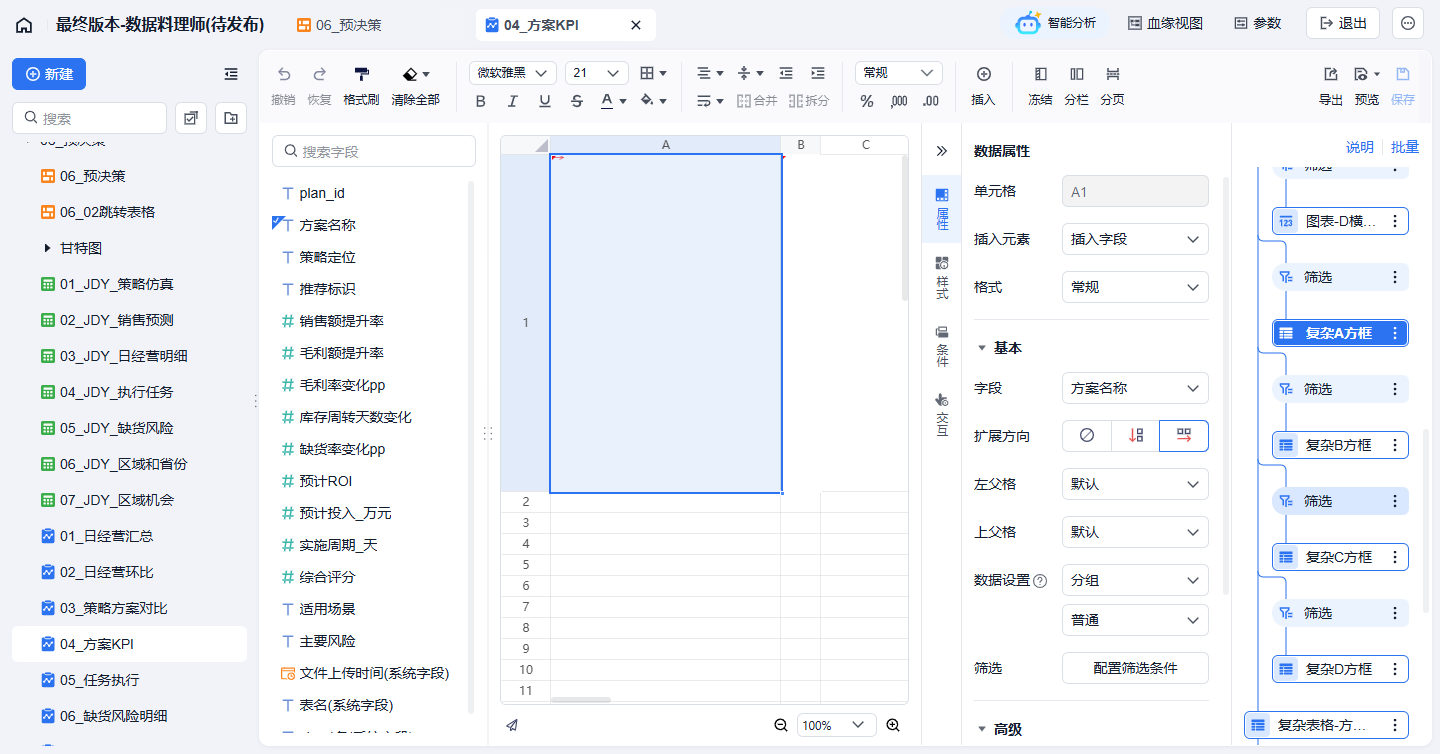Open the 插入元素 dropdown
The height and width of the screenshot is (754, 1440).
1135,239
